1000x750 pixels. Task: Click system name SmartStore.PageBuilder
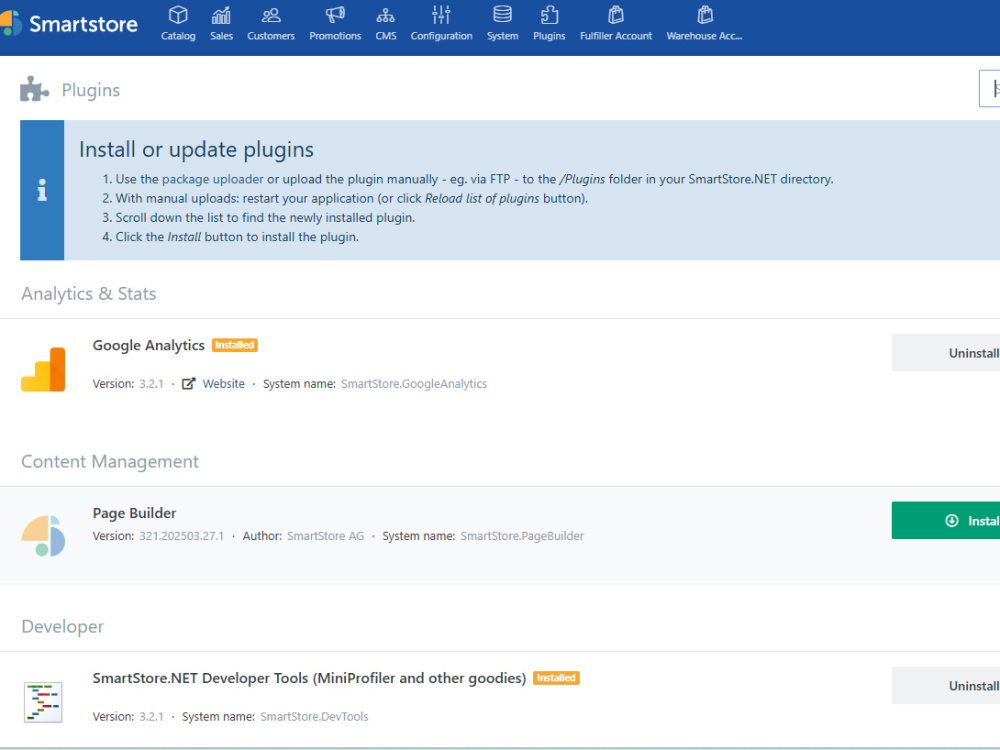tap(522, 536)
